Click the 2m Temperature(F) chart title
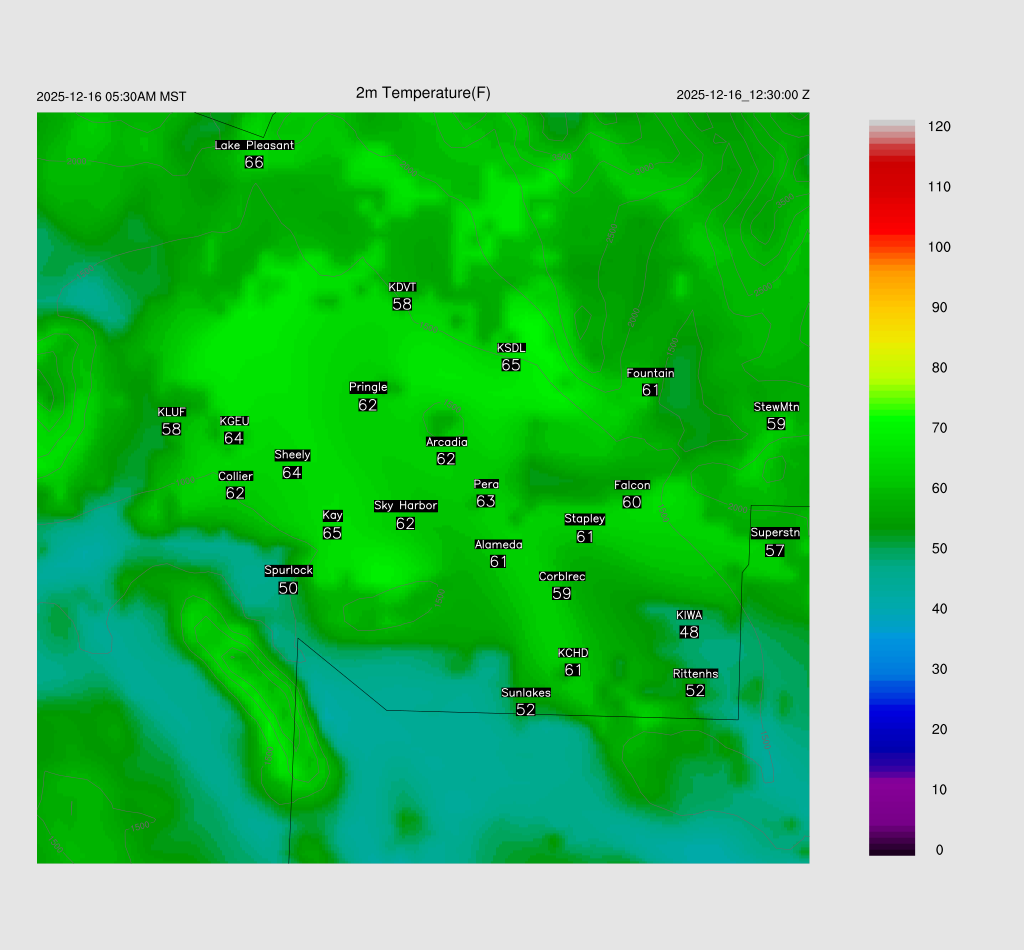 click(423, 93)
